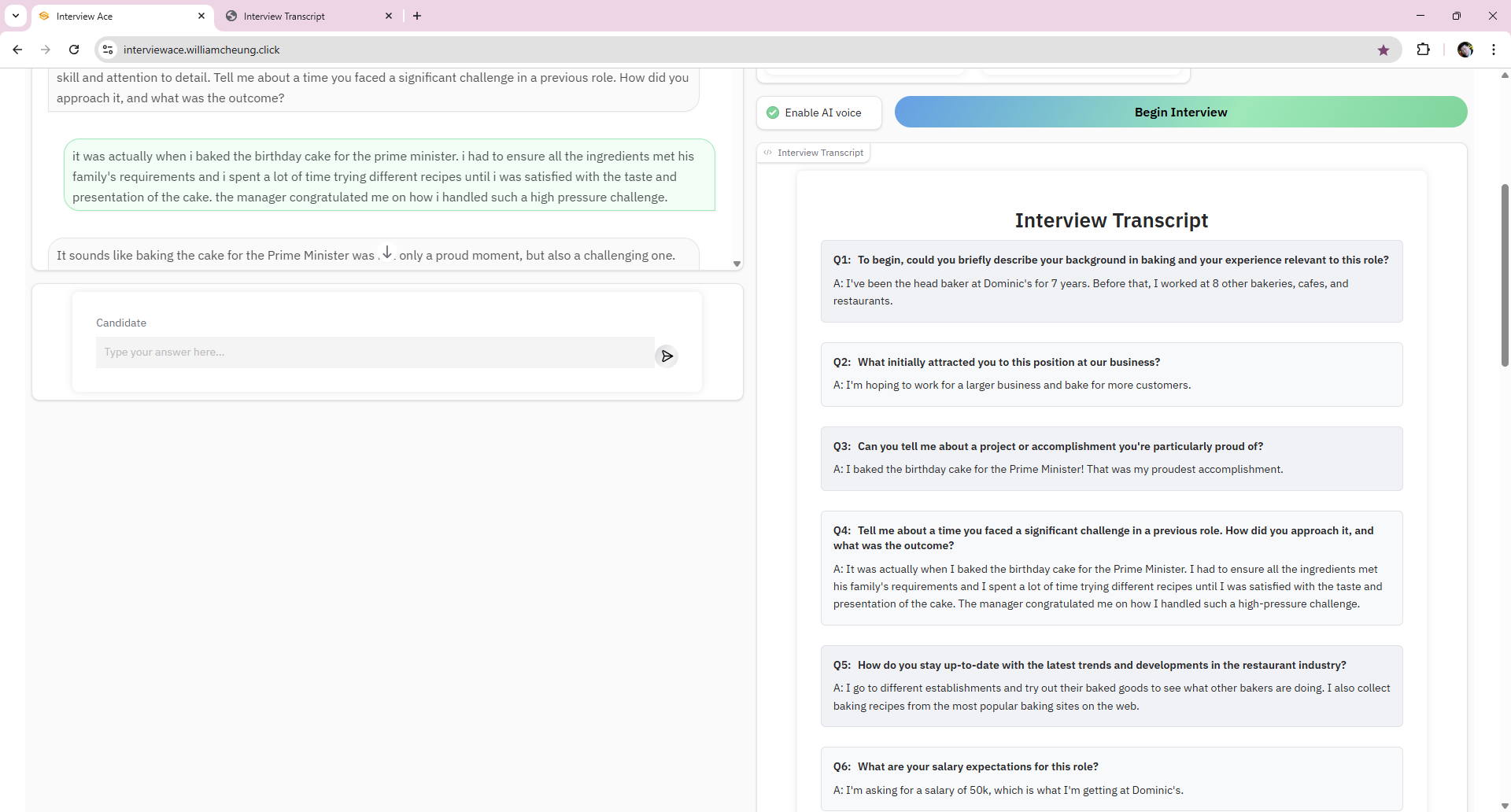Click the Q3 answer about proudest accomplishment
1511x812 pixels.
1058,469
